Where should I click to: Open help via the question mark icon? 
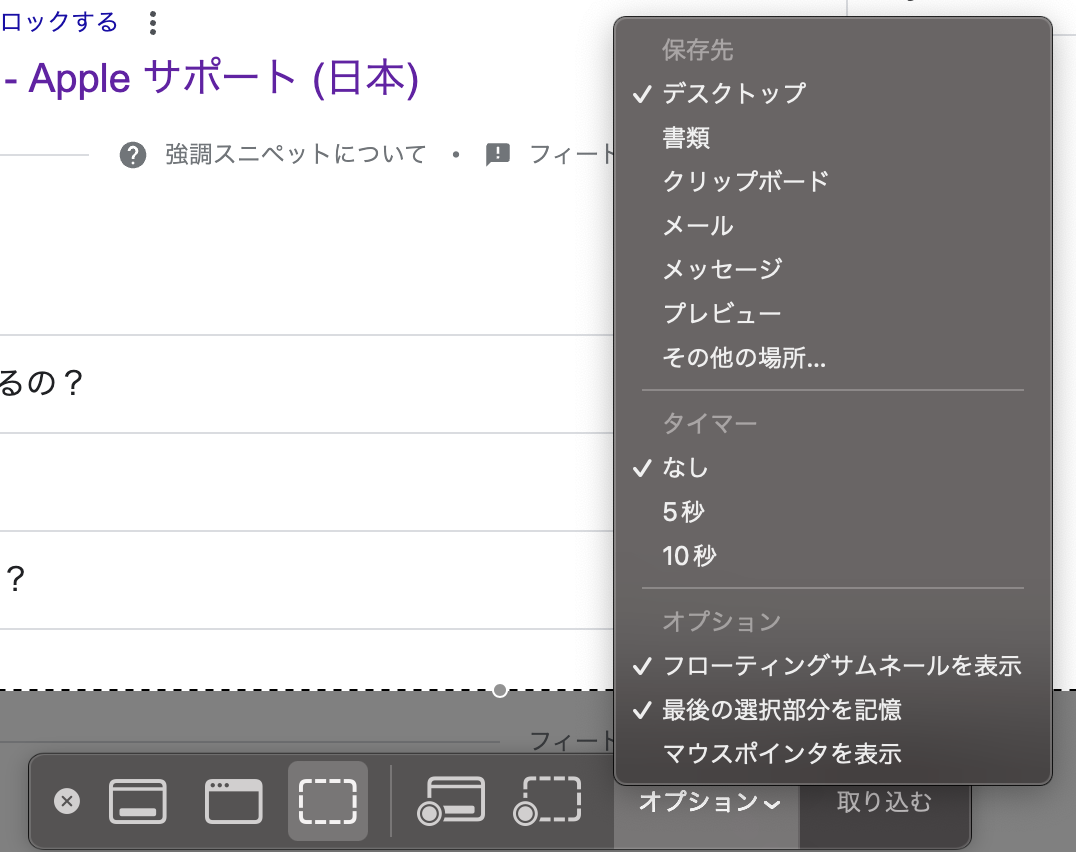[133, 154]
